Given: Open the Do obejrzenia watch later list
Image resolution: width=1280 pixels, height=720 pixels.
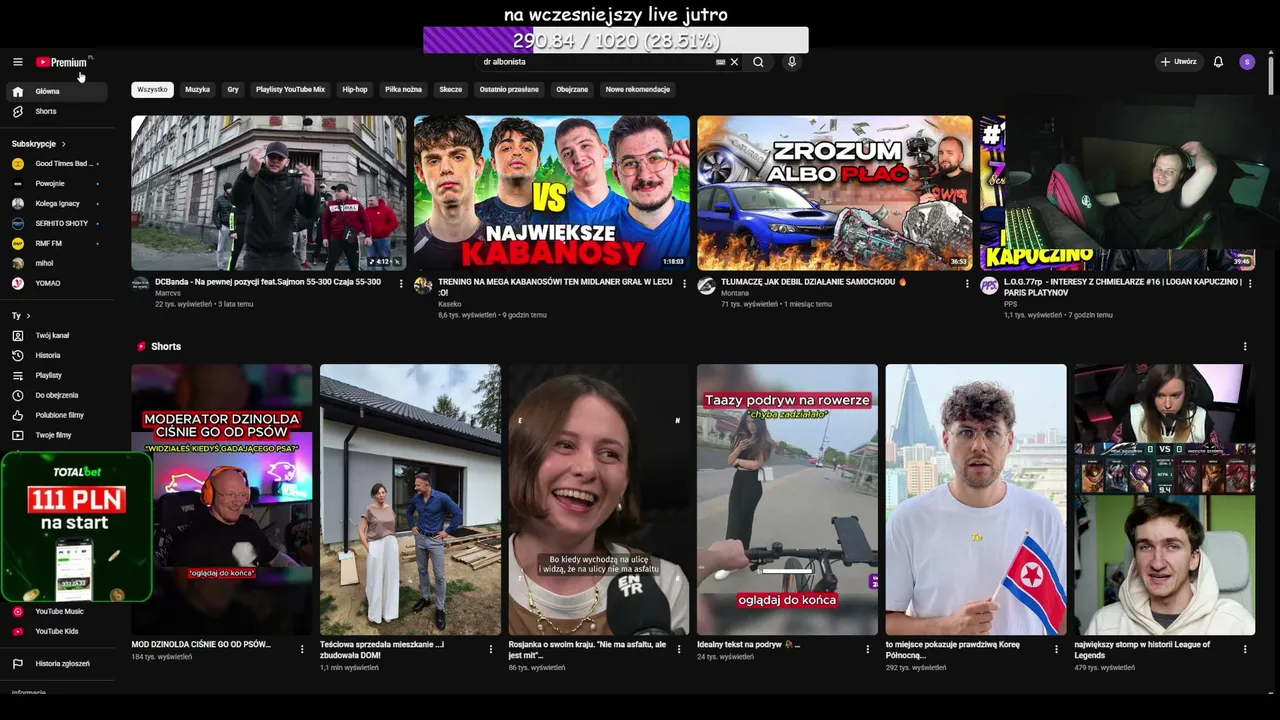Looking at the screenshot, I should [x=57, y=395].
